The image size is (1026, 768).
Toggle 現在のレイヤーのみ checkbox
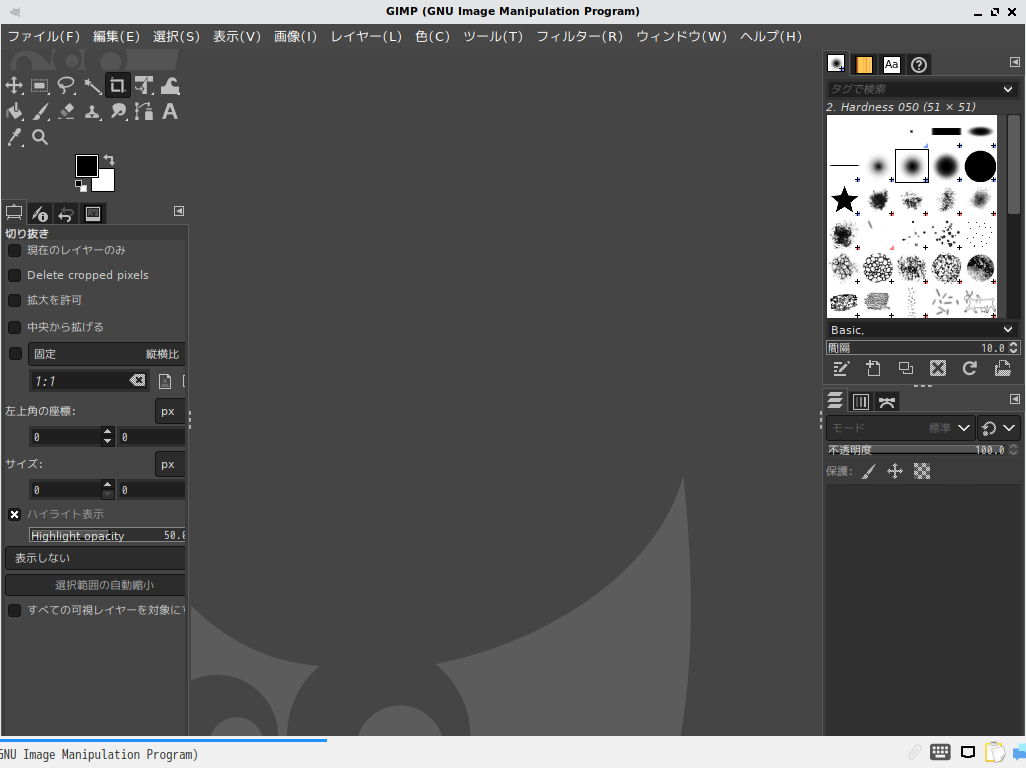click(x=14, y=251)
